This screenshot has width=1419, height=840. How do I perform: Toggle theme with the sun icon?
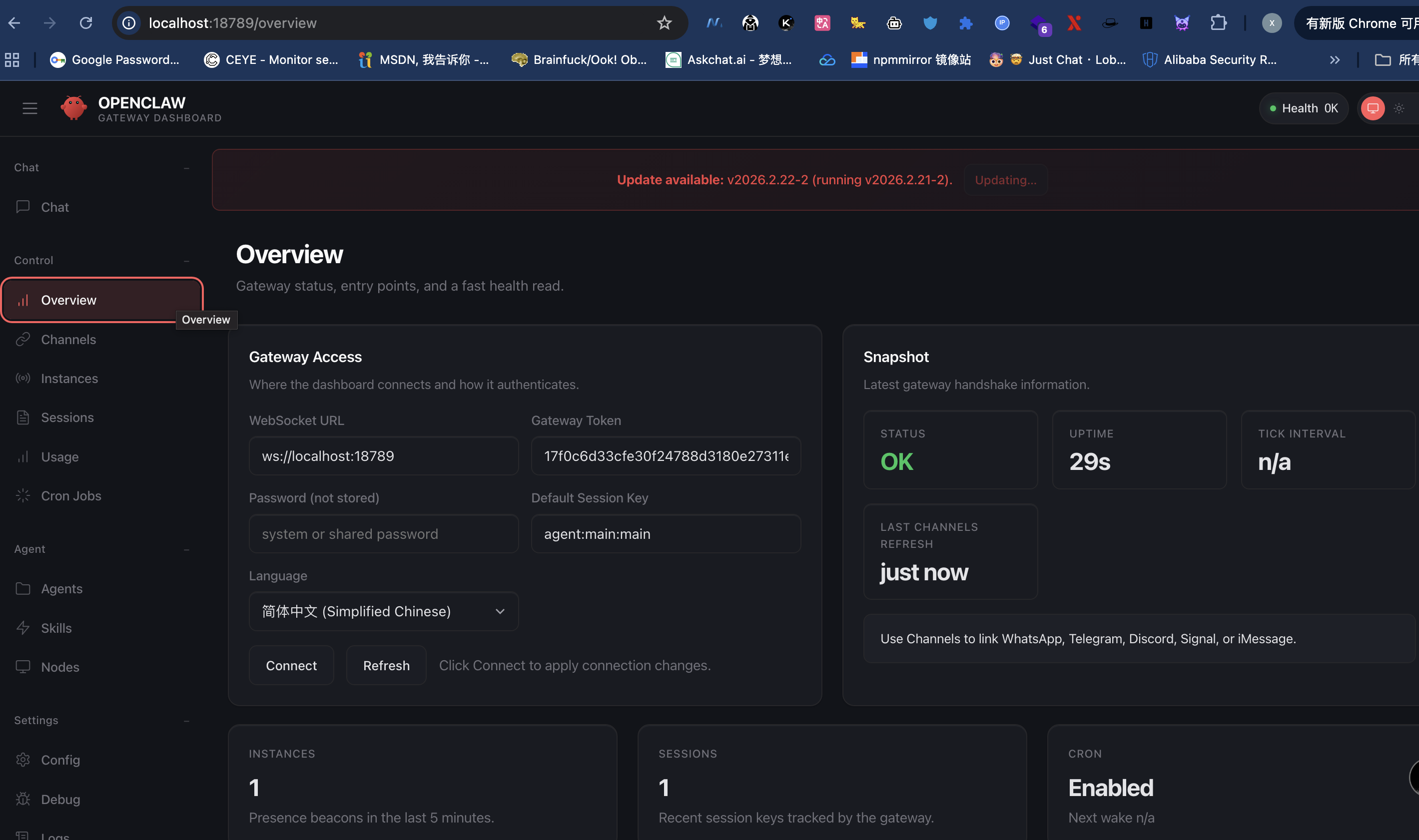click(x=1399, y=108)
